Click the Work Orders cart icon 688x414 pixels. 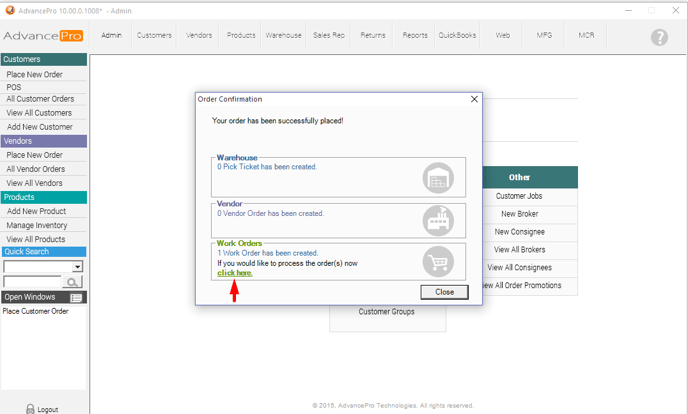tap(438, 261)
